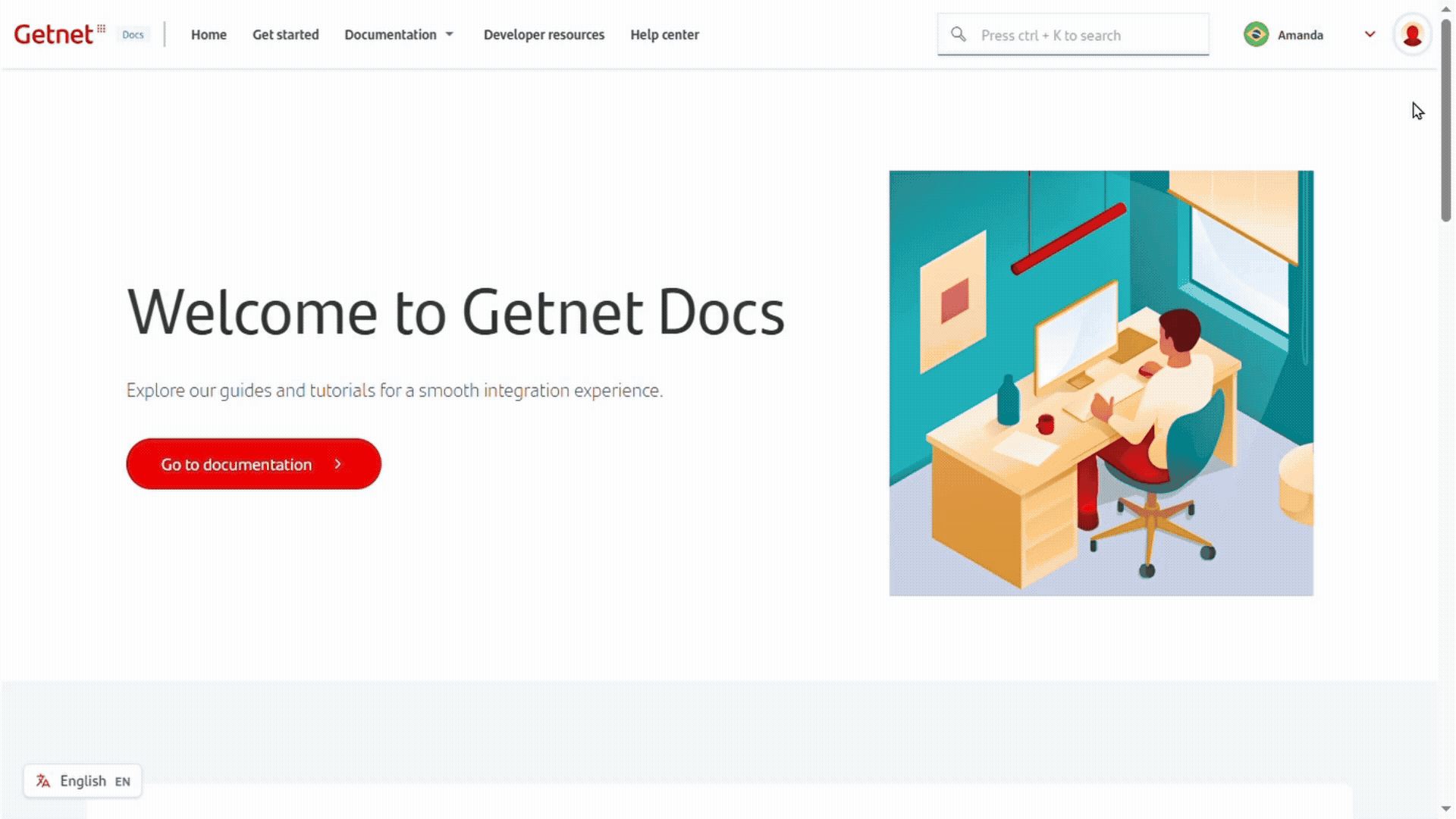Go to the Home menu item
Viewport: 1456px width, 819px height.
point(209,35)
